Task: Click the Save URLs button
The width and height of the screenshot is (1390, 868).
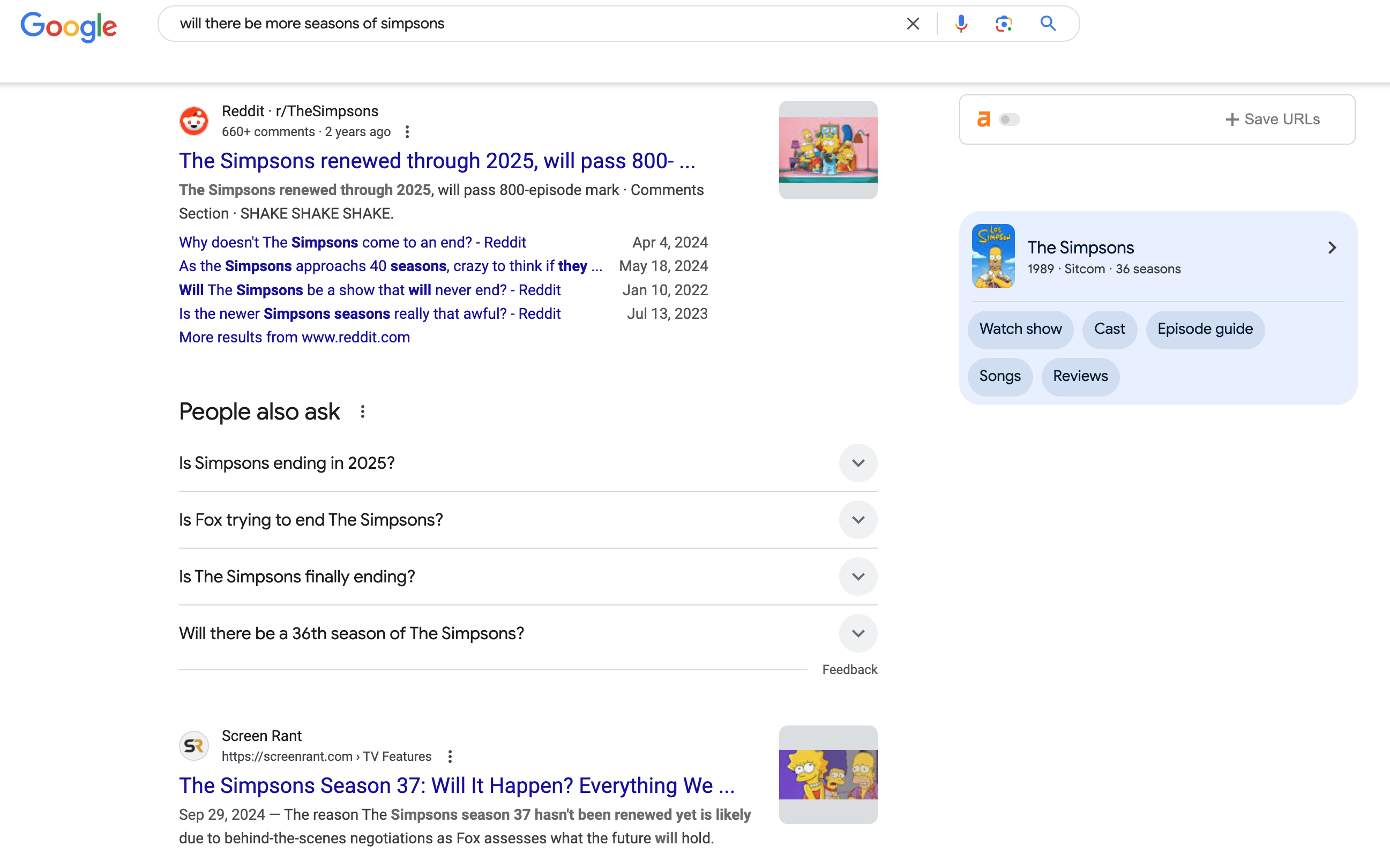Action: (x=1272, y=119)
